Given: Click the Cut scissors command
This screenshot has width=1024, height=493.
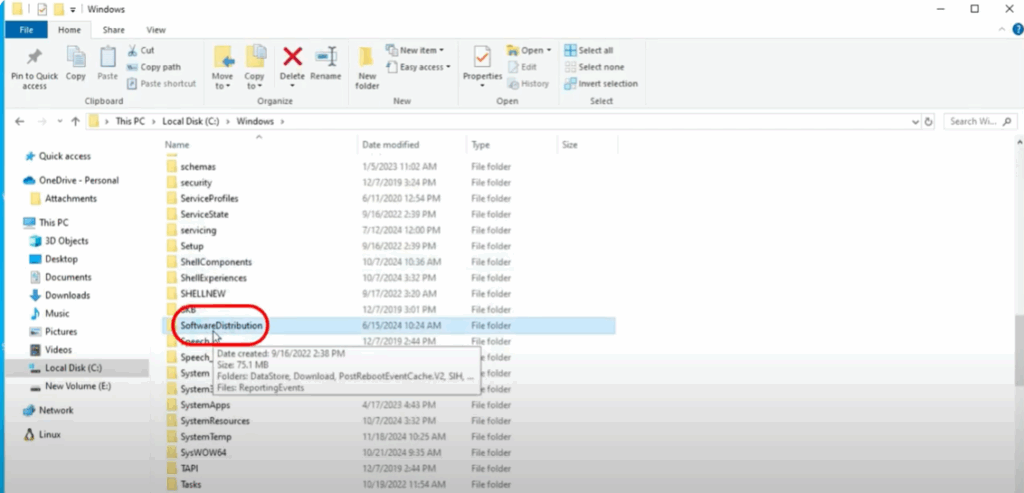Looking at the screenshot, I should click(140, 50).
